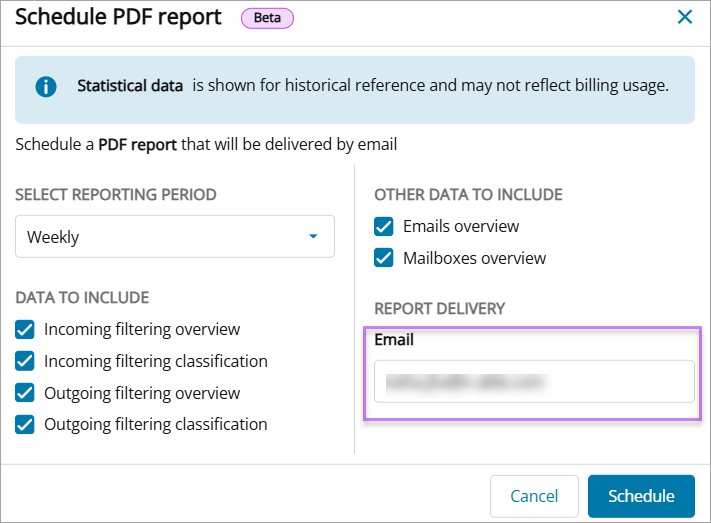The width and height of the screenshot is (711, 523).
Task: Uncheck the Emails overview option
Action: pyautogui.click(x=384, y=226)
